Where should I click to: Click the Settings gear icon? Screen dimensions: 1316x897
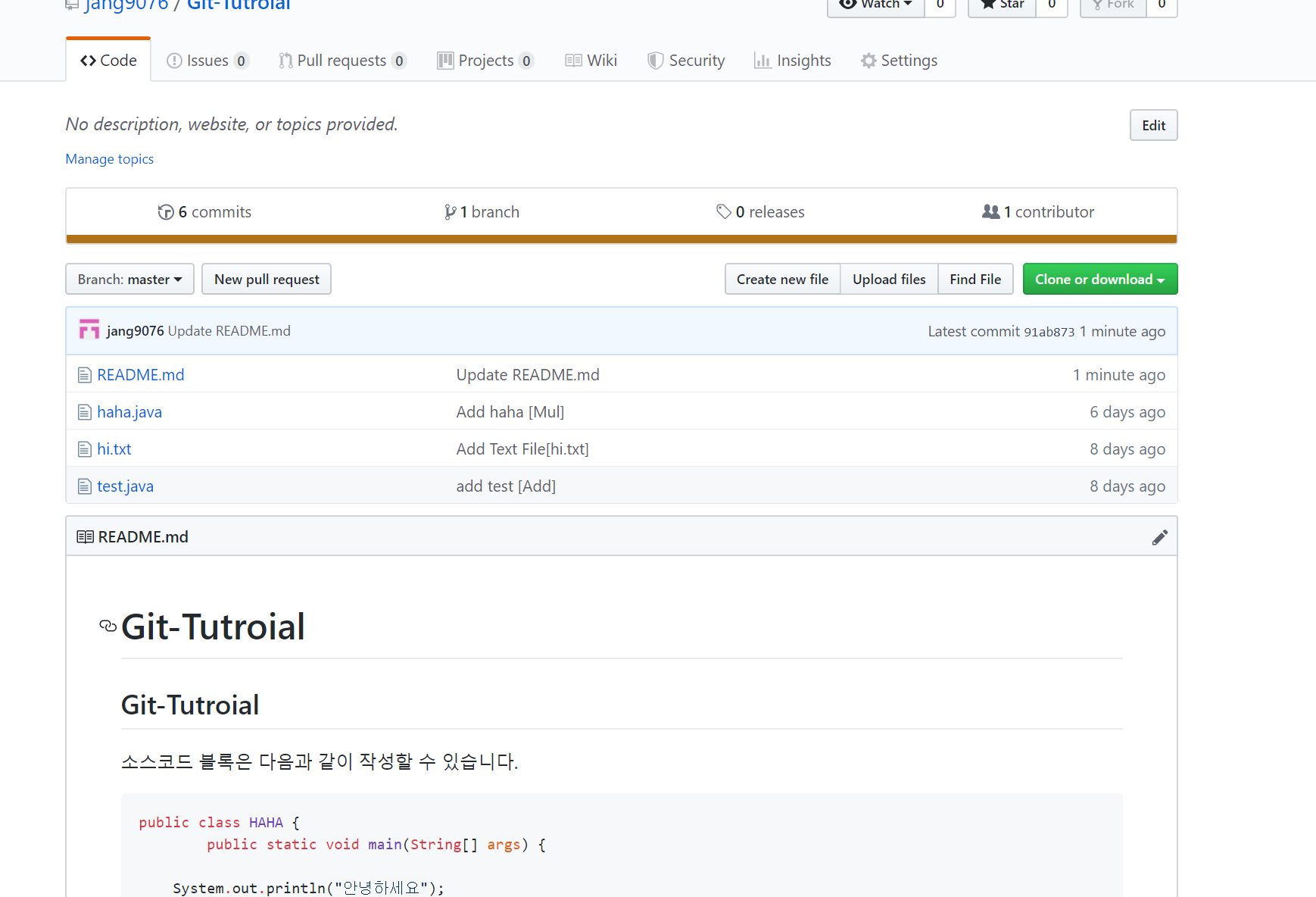(x=868, y=61)
